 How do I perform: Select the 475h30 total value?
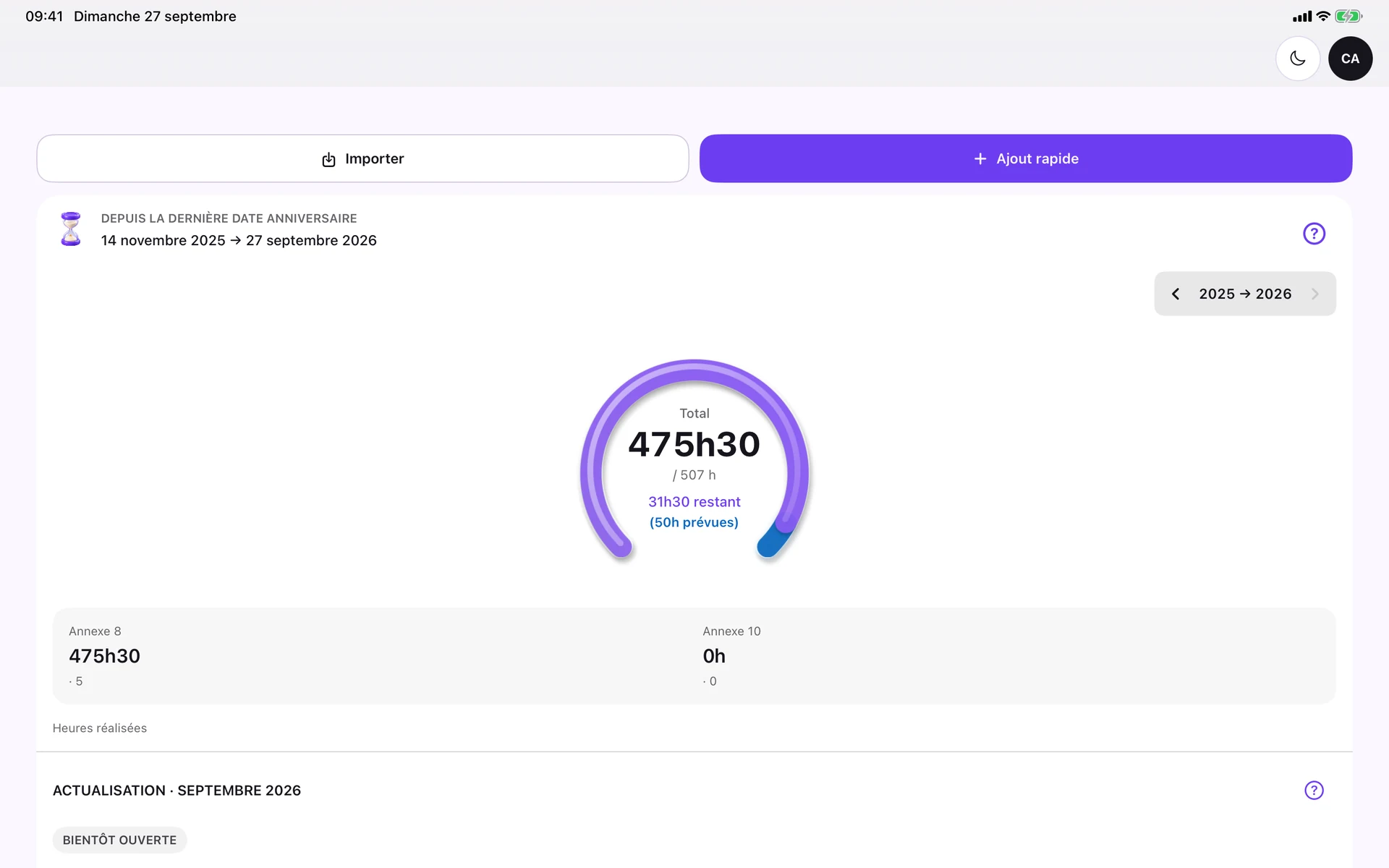[694, 444]
